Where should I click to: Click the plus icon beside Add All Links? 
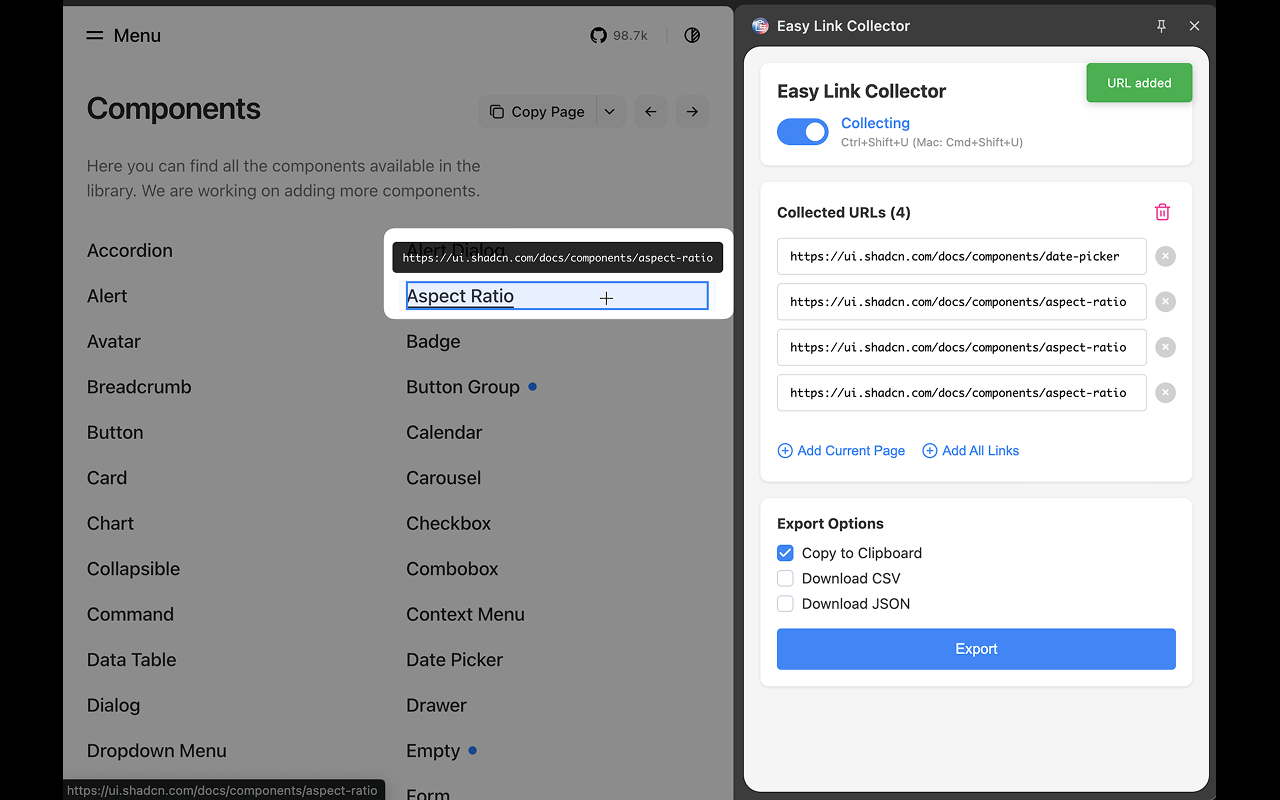click(930, 451)
